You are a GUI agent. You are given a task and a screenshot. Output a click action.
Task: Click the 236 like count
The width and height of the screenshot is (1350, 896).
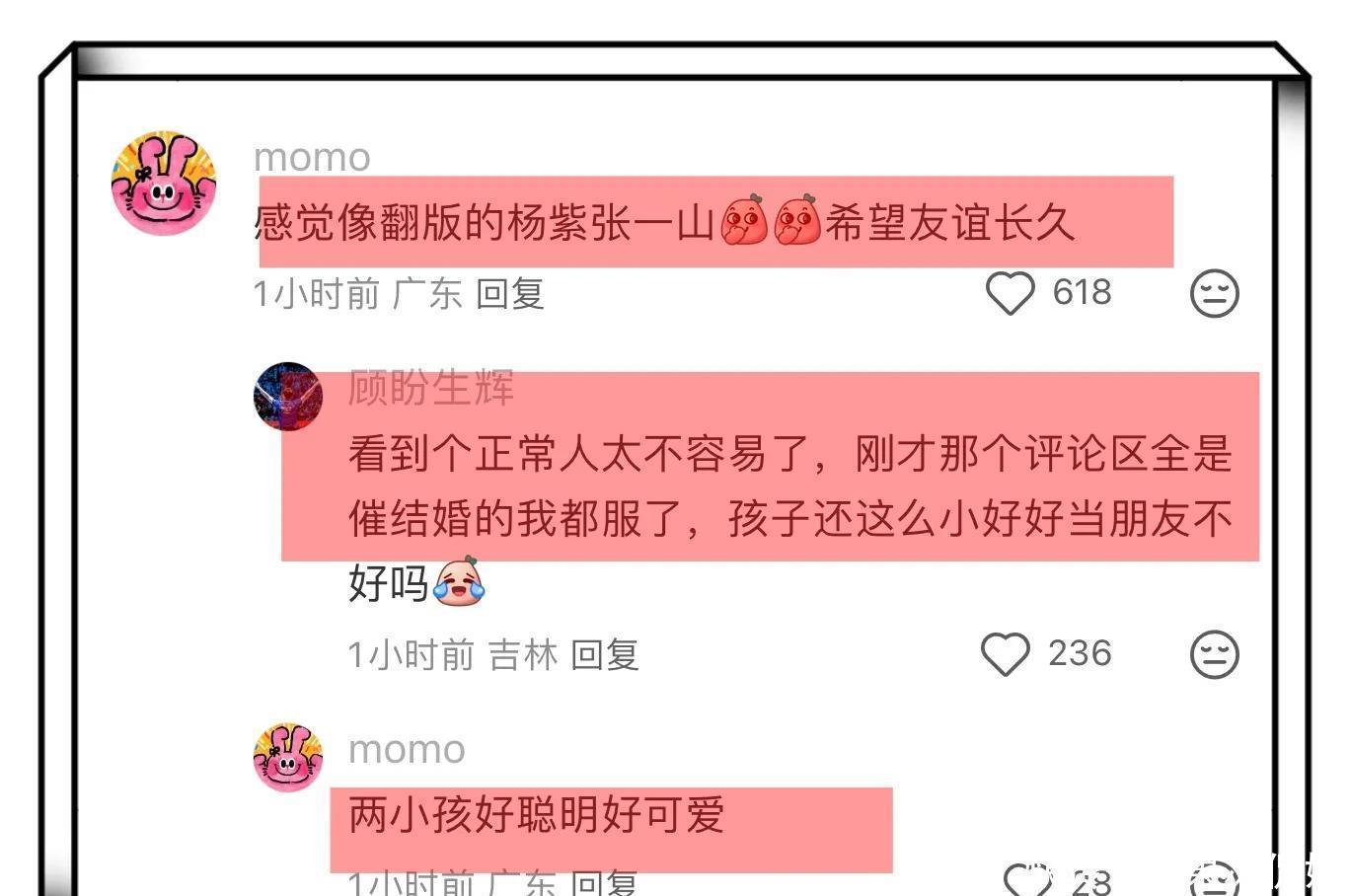[1080, 653]
